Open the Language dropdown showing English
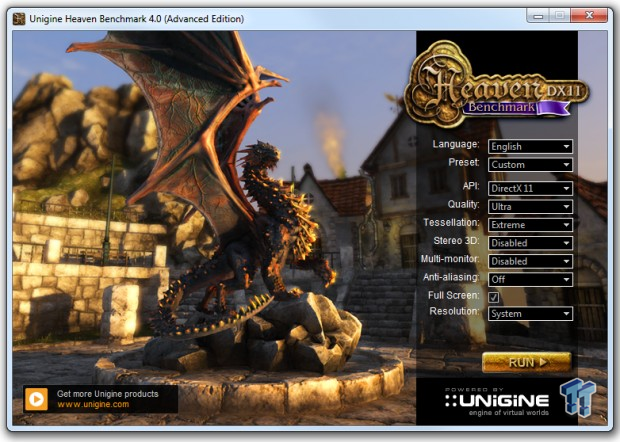Screen dimensions: 620x442 tap(530, 146)
